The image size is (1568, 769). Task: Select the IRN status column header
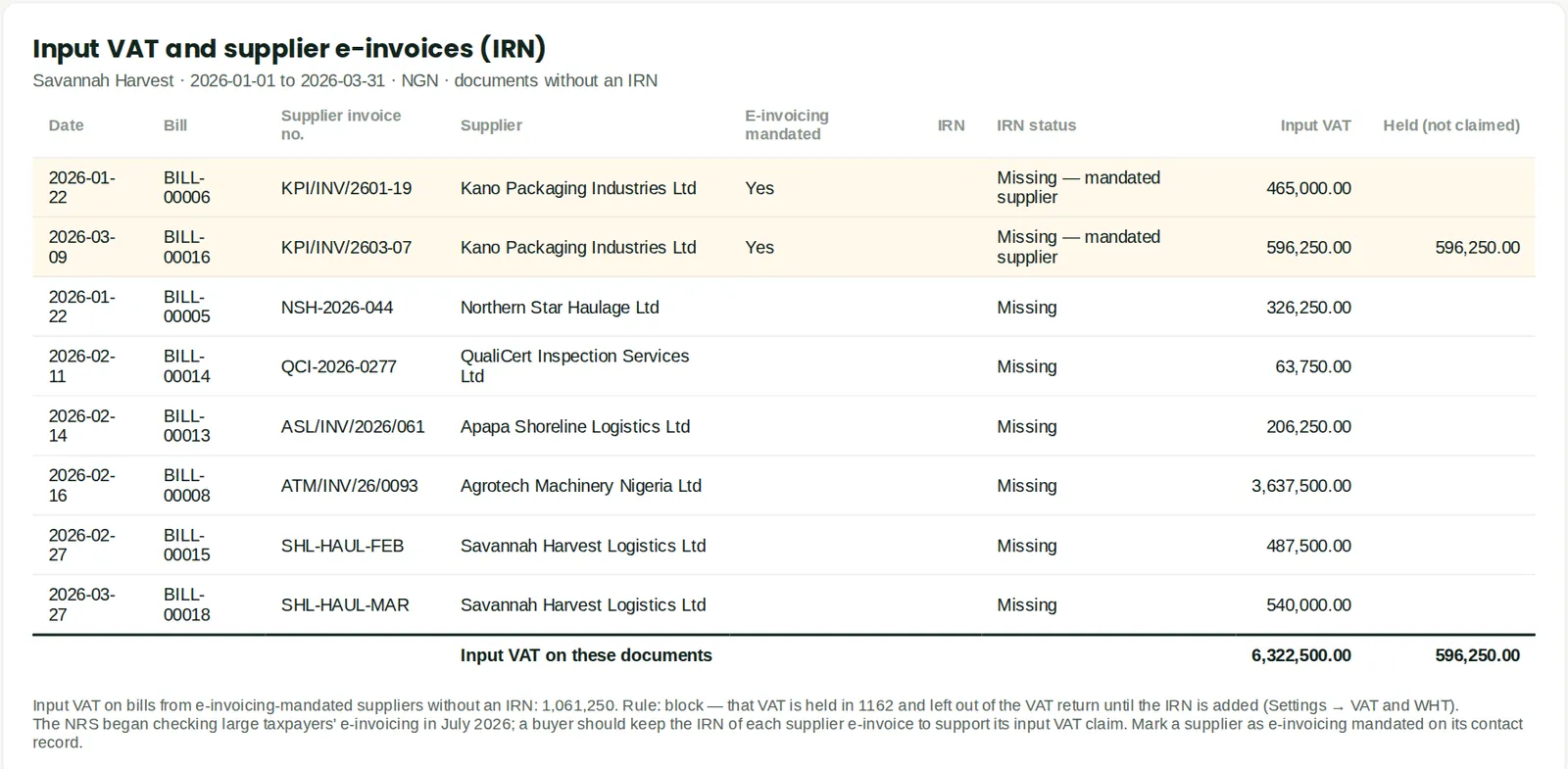tap(1036, 125)
